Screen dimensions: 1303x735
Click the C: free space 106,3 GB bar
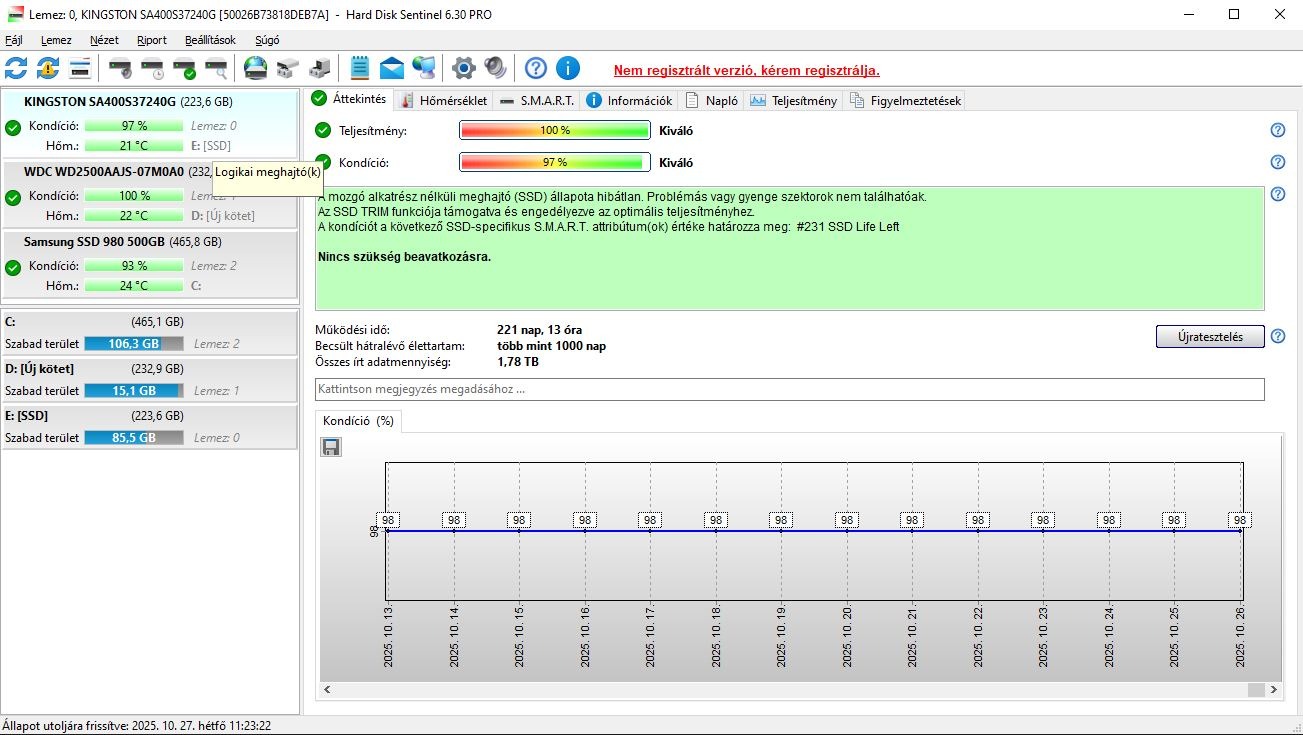click(134, 343)
